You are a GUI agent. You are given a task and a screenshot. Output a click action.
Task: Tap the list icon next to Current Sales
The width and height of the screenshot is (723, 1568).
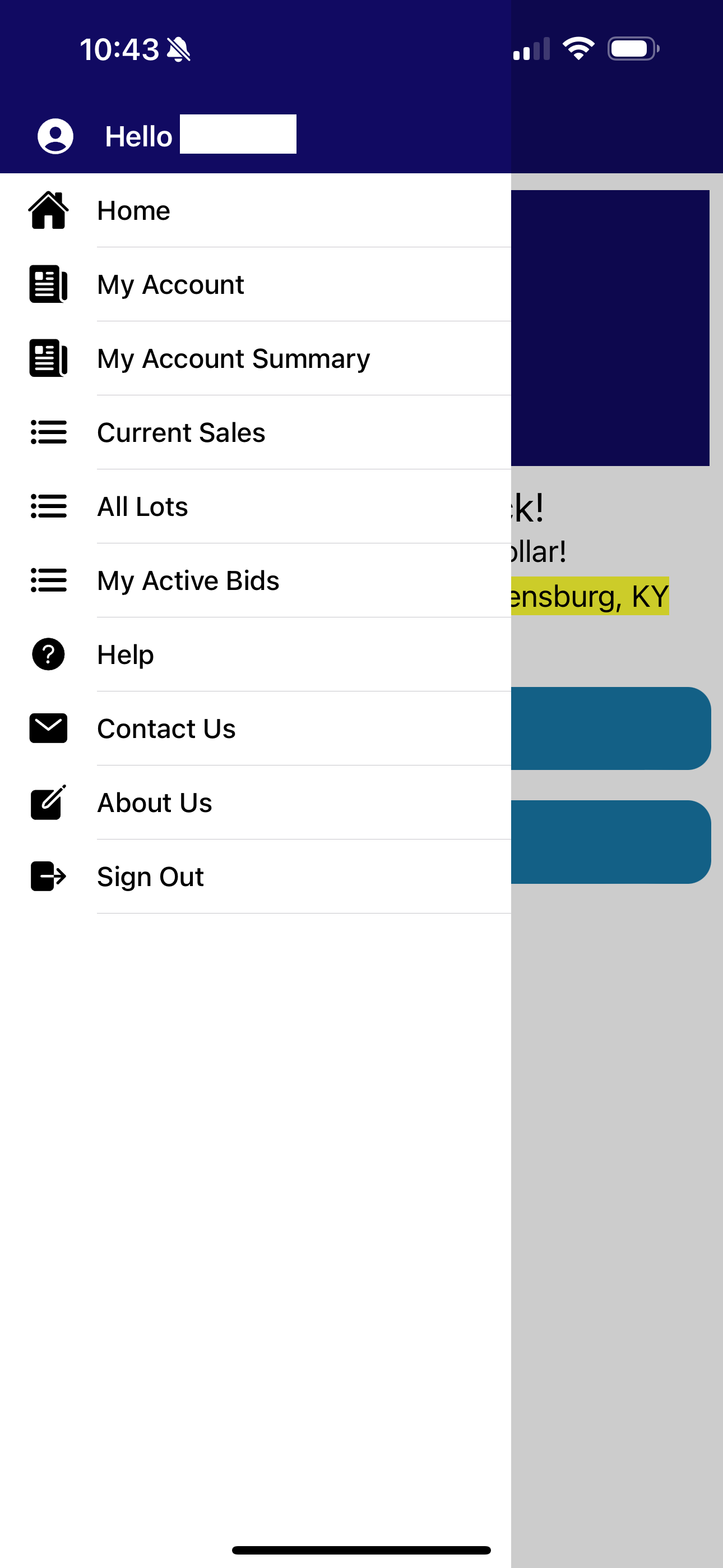48,432
